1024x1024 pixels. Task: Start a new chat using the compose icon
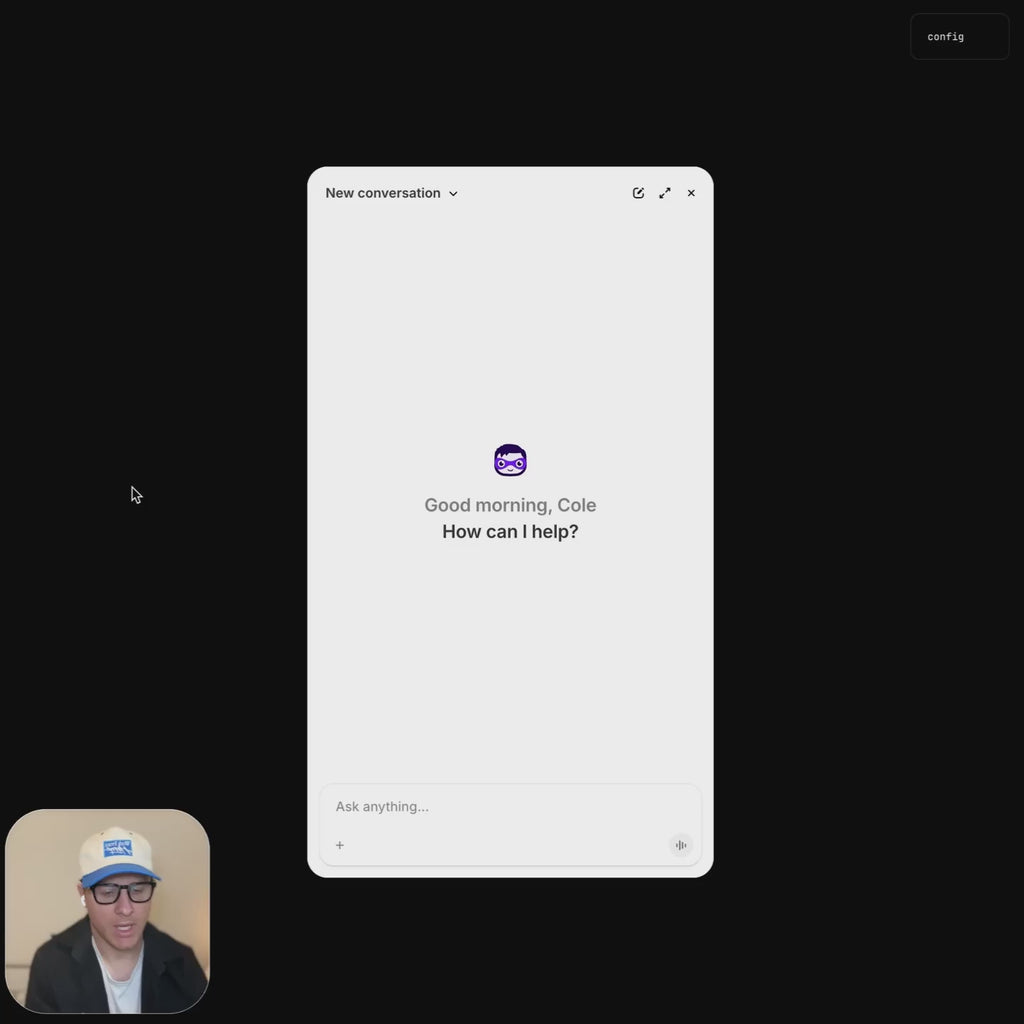tap(638, 193)
